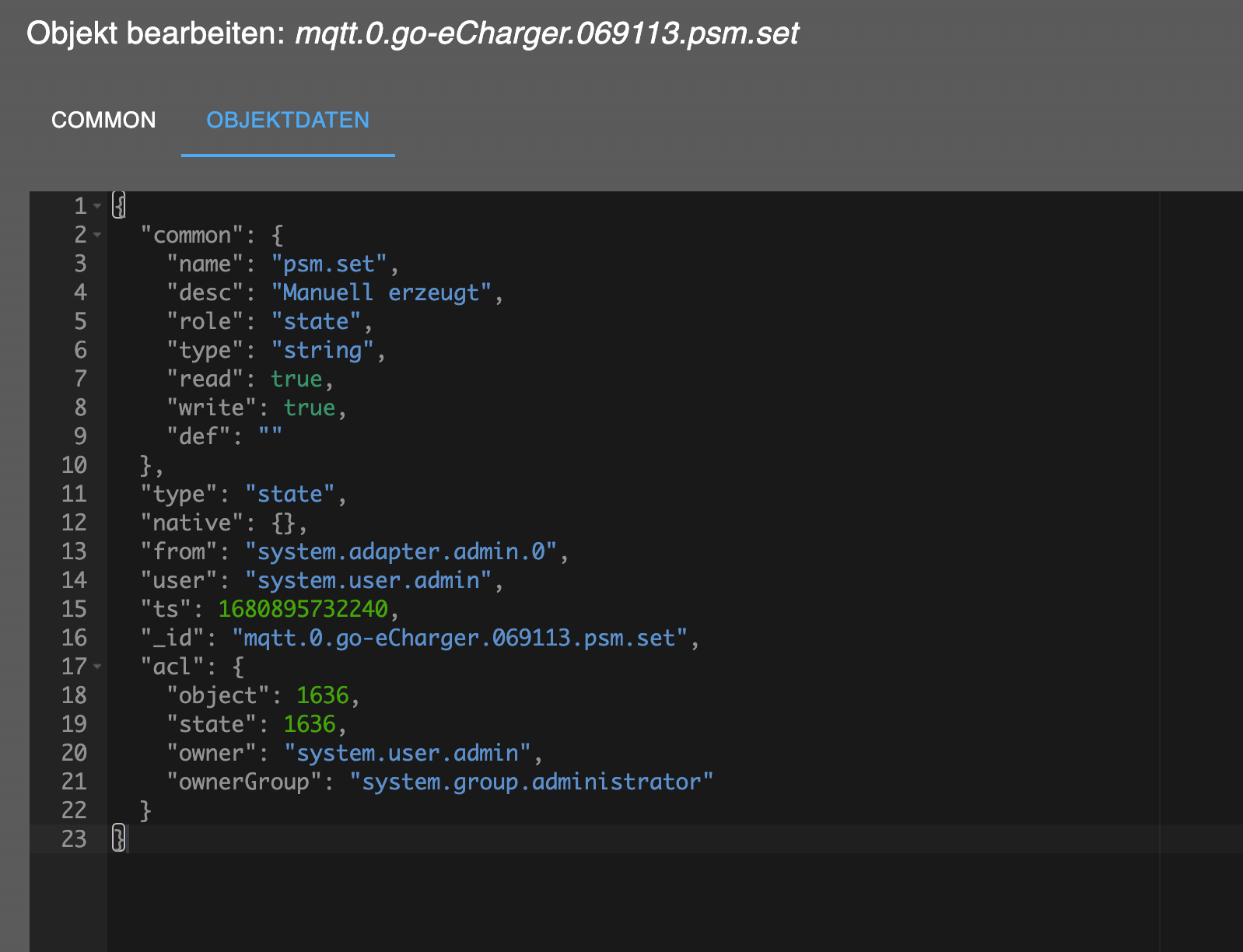Collapse the root object at line 1
1243x952 pixels.
tap(97, 206)
